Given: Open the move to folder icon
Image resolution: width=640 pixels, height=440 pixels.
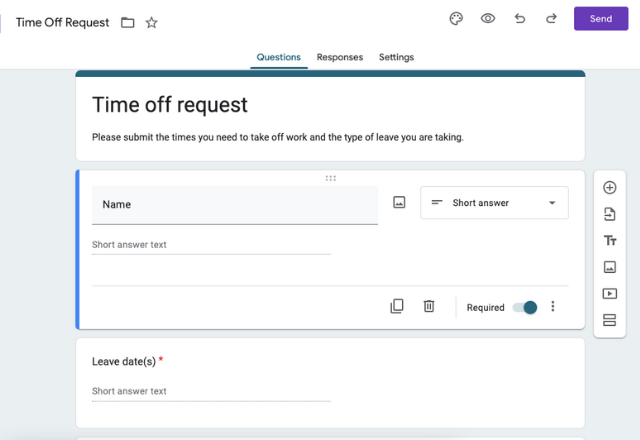Looking at the screenshot, I should (x=127, y=22).
